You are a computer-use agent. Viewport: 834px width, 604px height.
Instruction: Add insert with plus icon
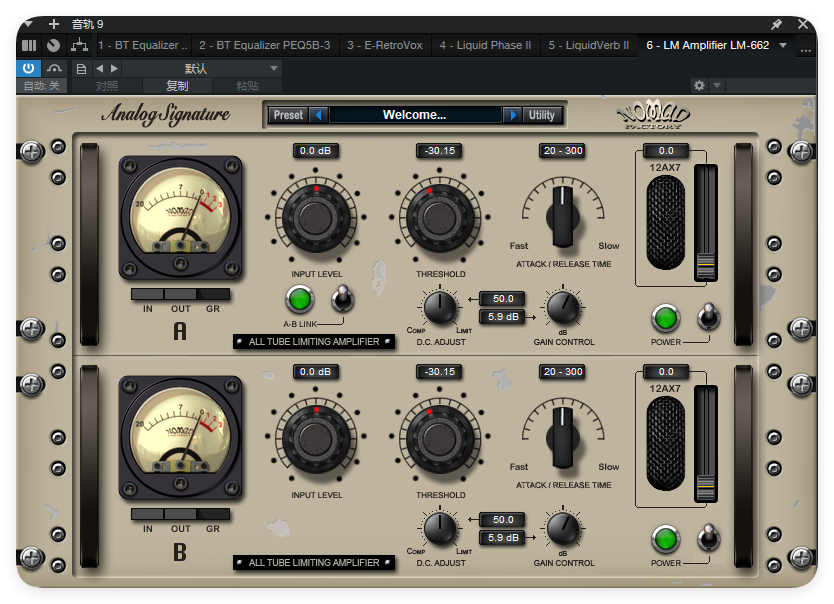(54, 24)
